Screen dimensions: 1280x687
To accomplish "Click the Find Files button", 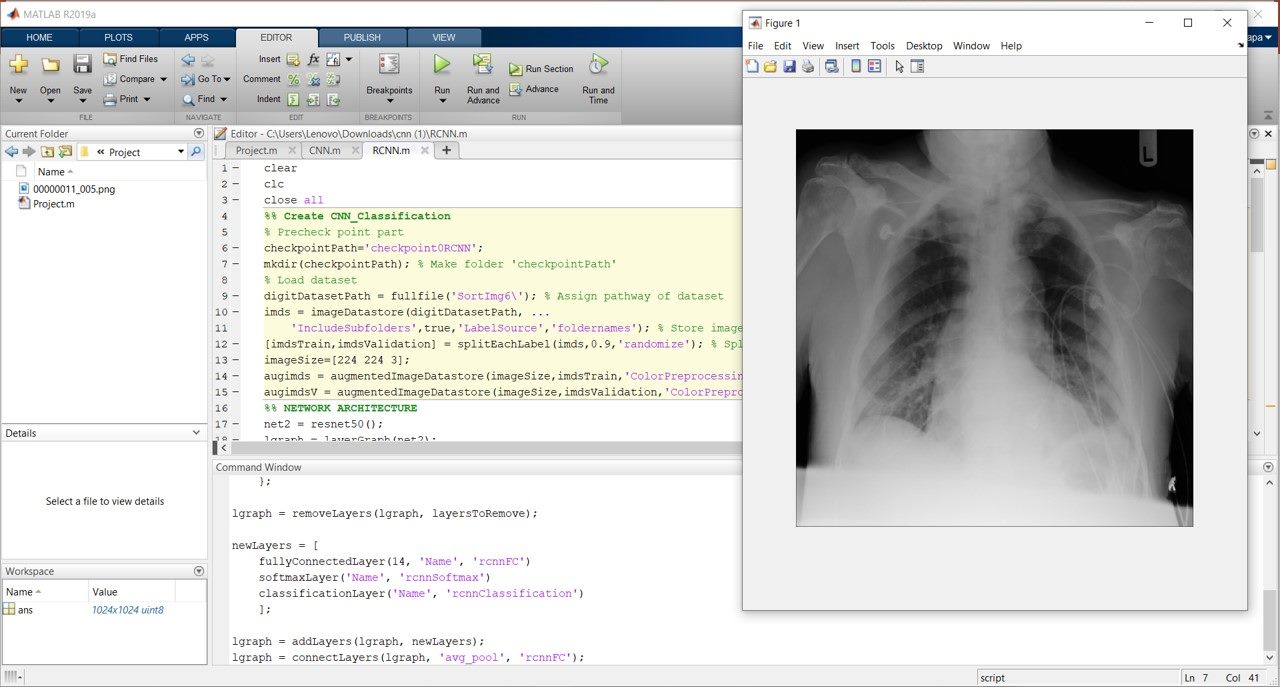I will coord(131,59).
